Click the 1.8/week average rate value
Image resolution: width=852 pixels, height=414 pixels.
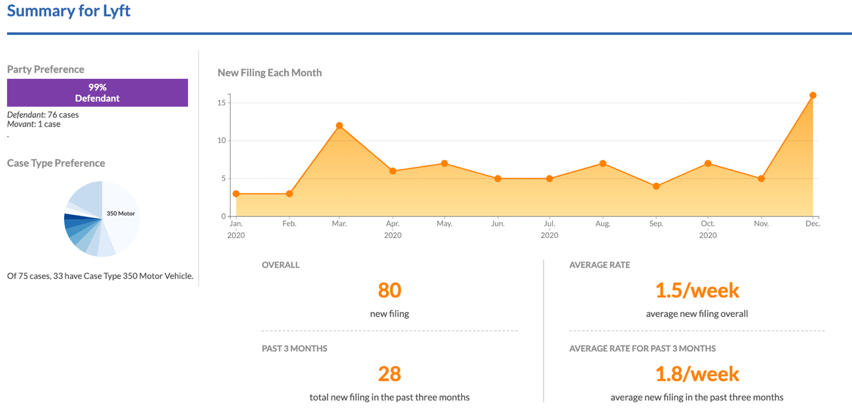(697, 374)
